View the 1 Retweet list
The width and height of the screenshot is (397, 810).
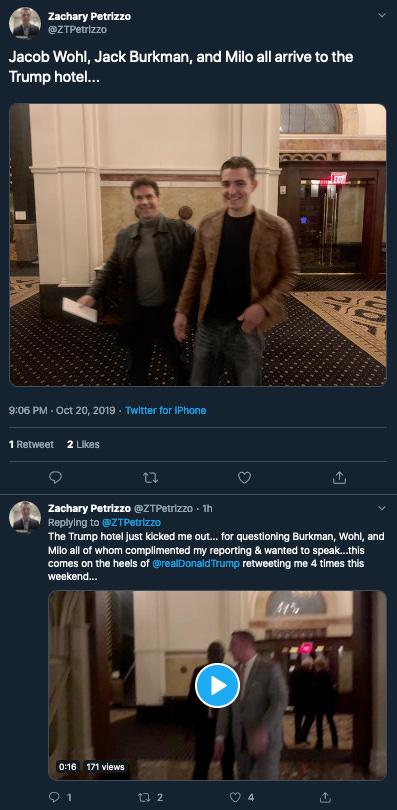pos(31,444)
